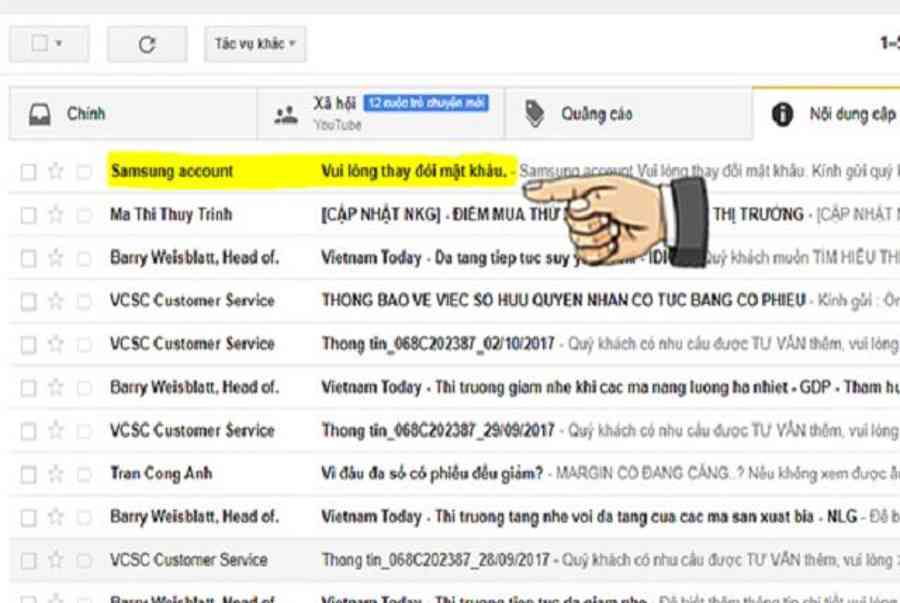
Task: Star the Samsung account email
Action: click(56, 171)
